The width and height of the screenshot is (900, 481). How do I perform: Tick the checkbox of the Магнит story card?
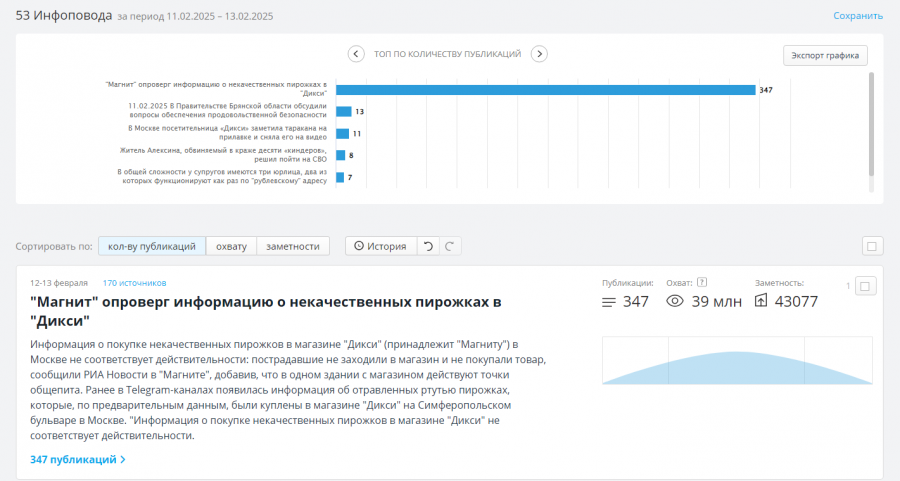point(866,286)
